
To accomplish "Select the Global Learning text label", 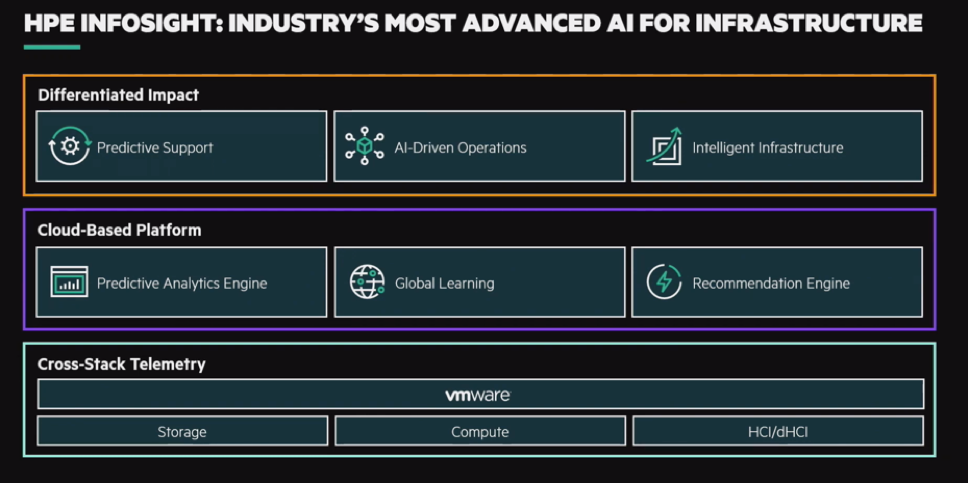I will [x=444, y=284].
